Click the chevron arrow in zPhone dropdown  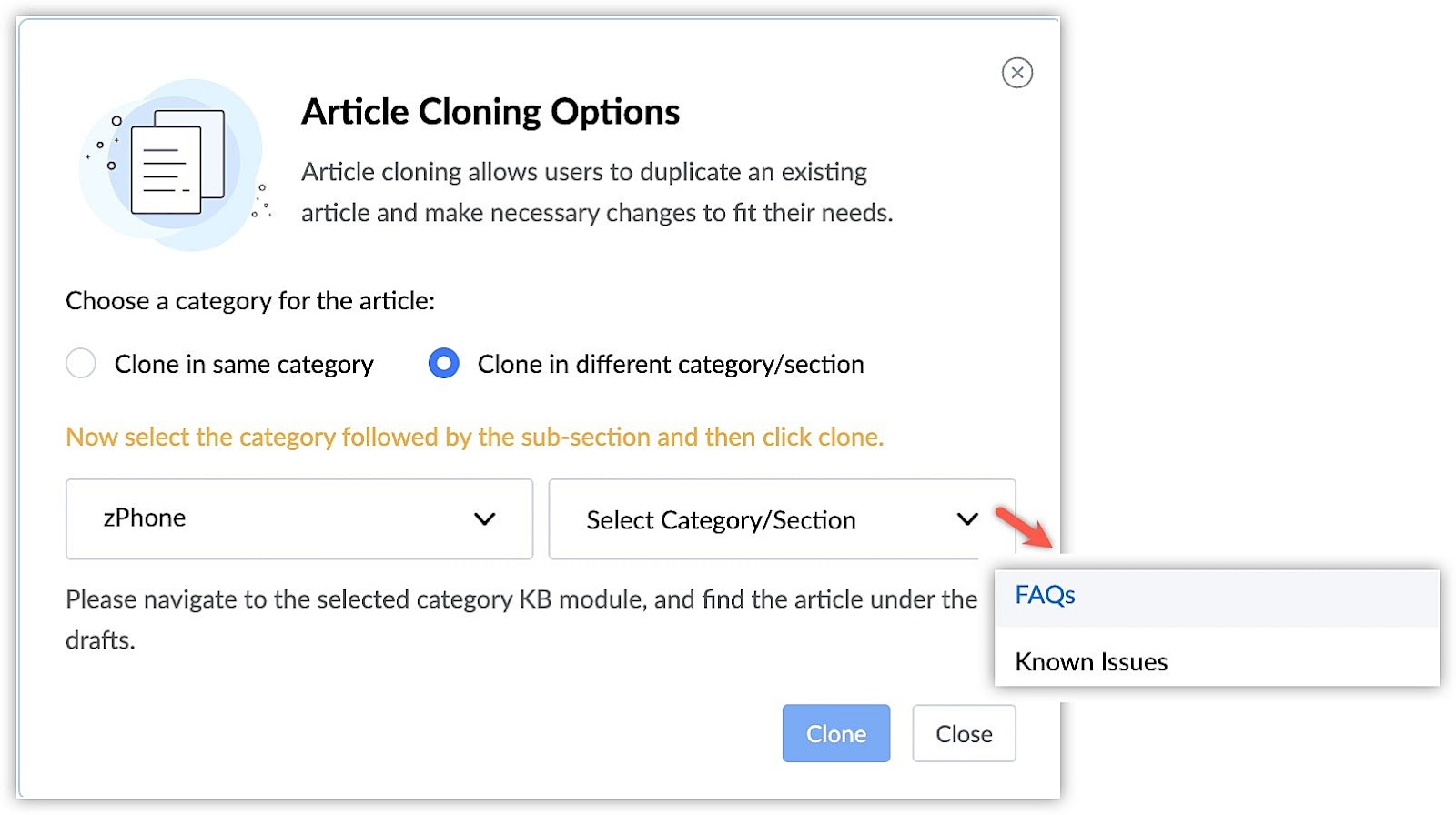[x=484, y=519]
